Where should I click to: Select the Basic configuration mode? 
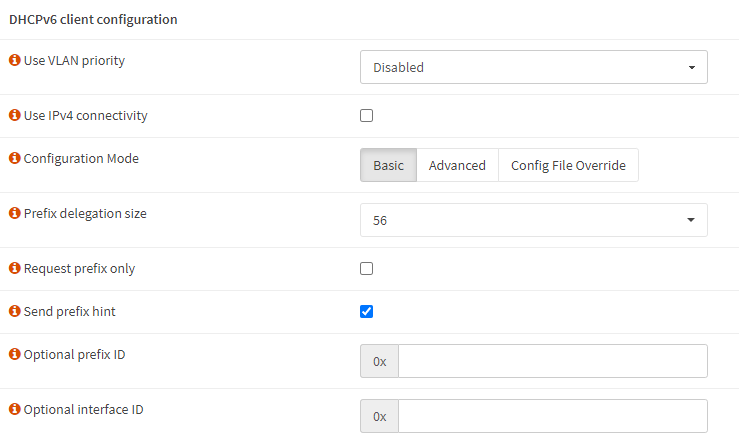coord(388,165)
